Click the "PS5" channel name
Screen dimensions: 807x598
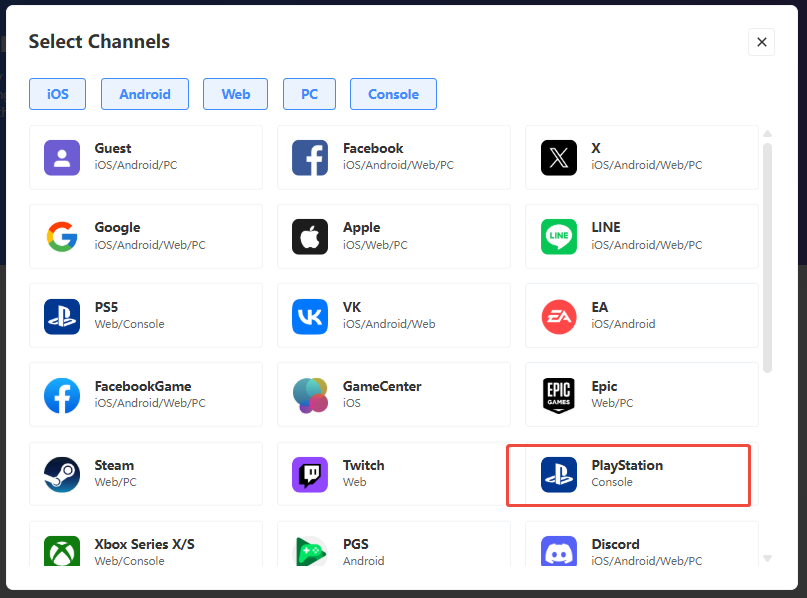click(106, 307)
